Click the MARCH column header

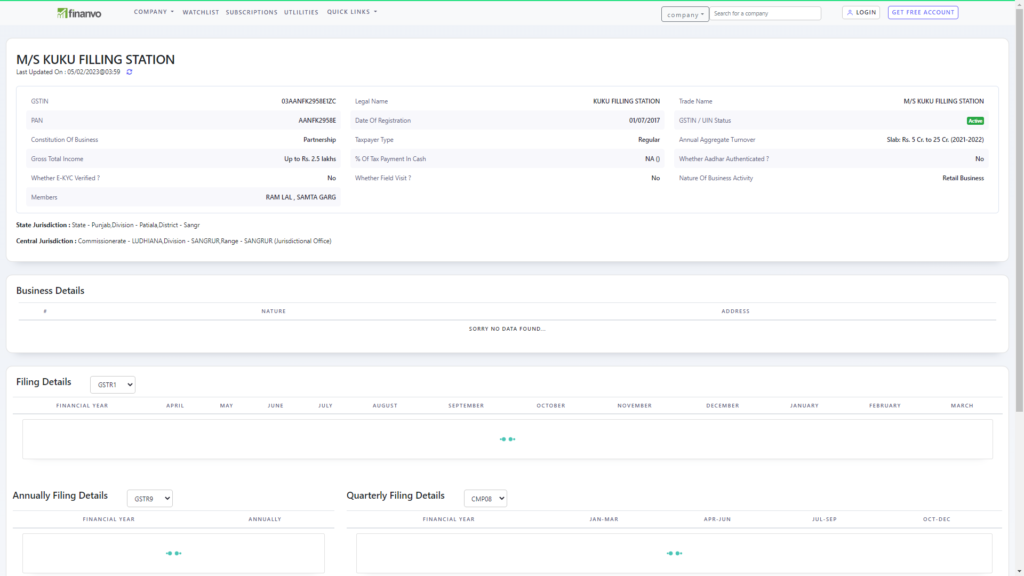962,406
